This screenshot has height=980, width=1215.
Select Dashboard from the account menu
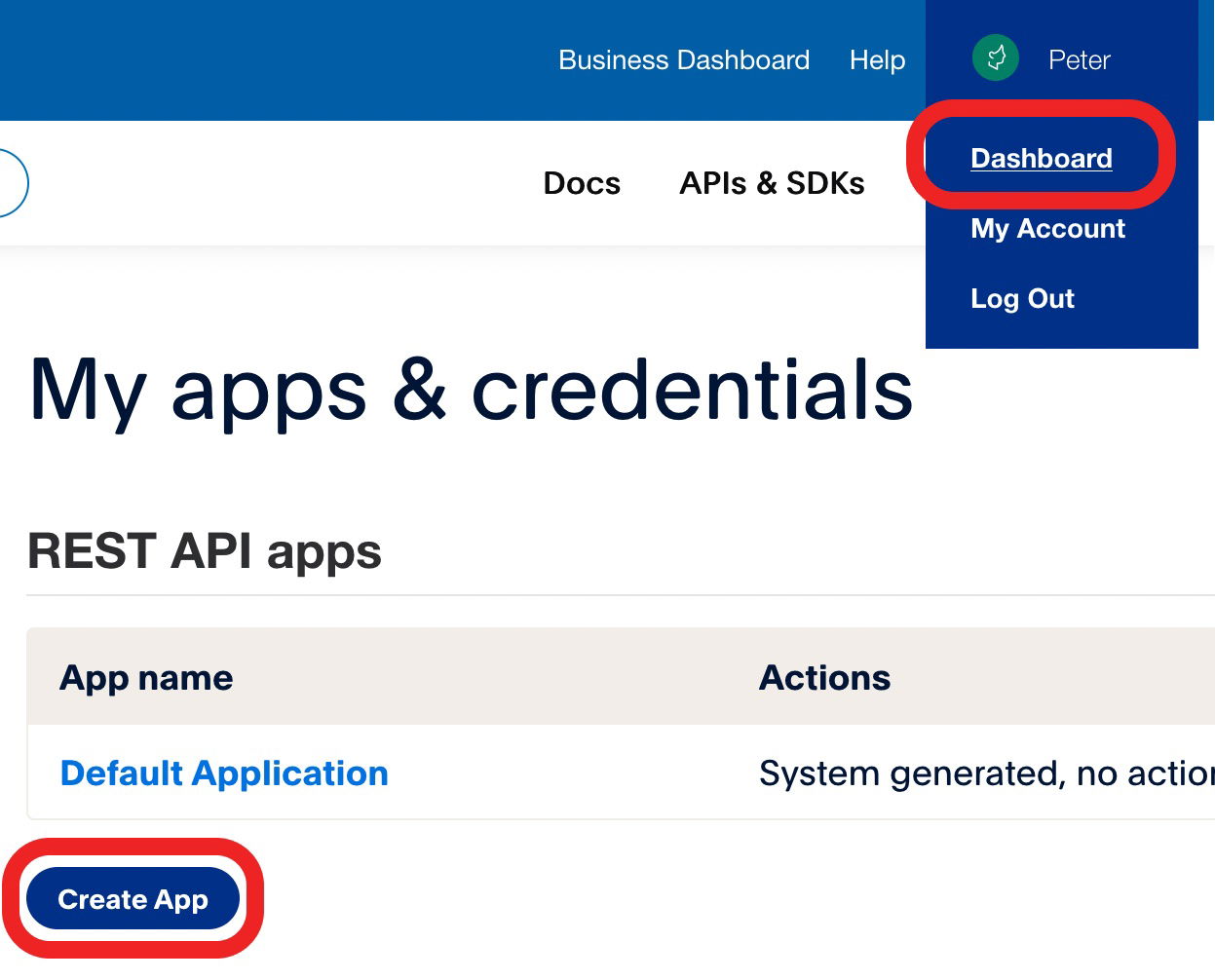(1042, 158)
